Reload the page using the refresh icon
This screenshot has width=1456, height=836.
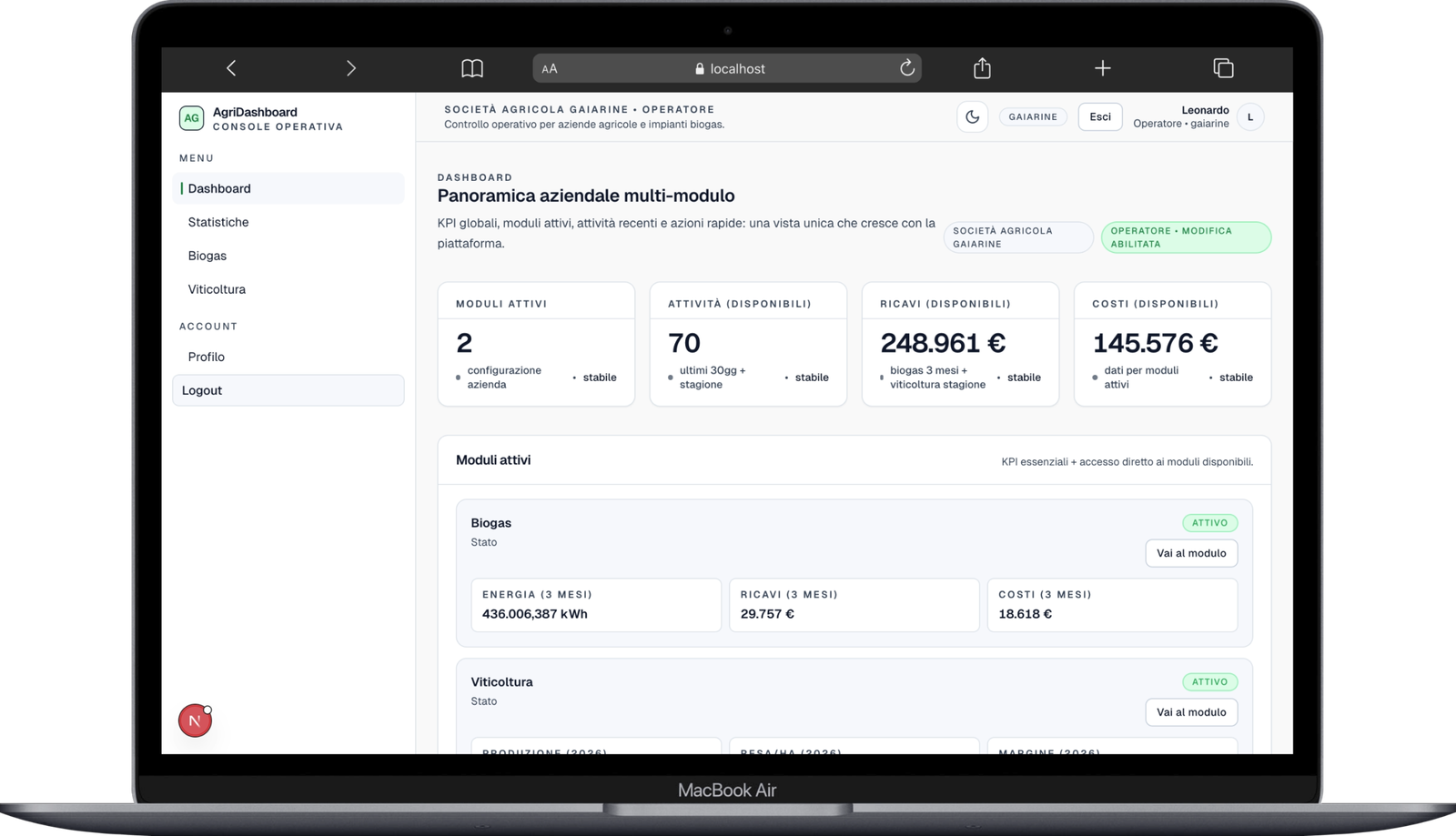pos(906,68)
